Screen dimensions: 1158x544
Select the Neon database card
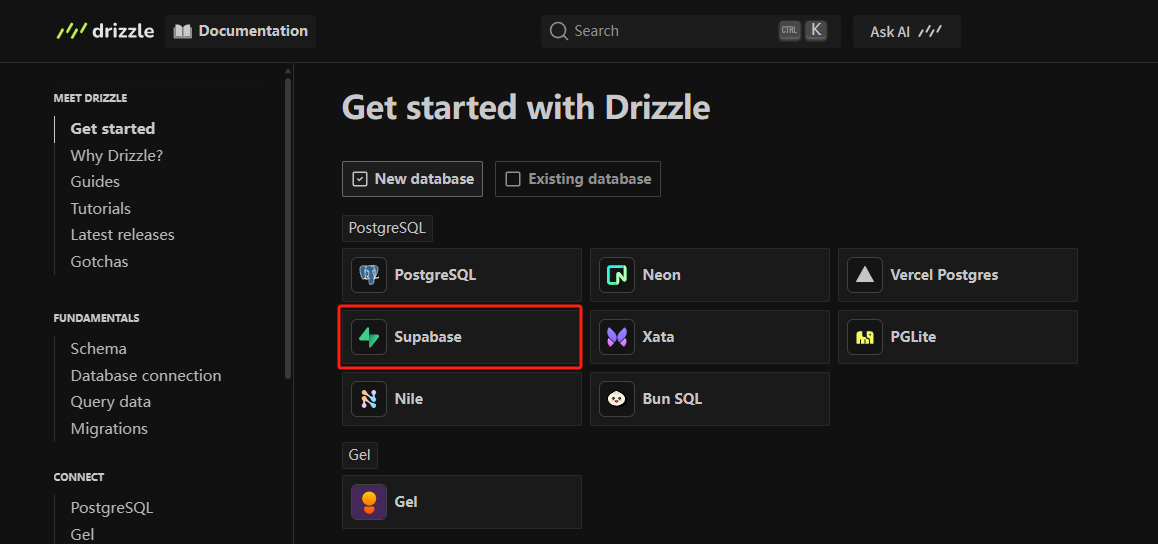(x=710, y=275)
